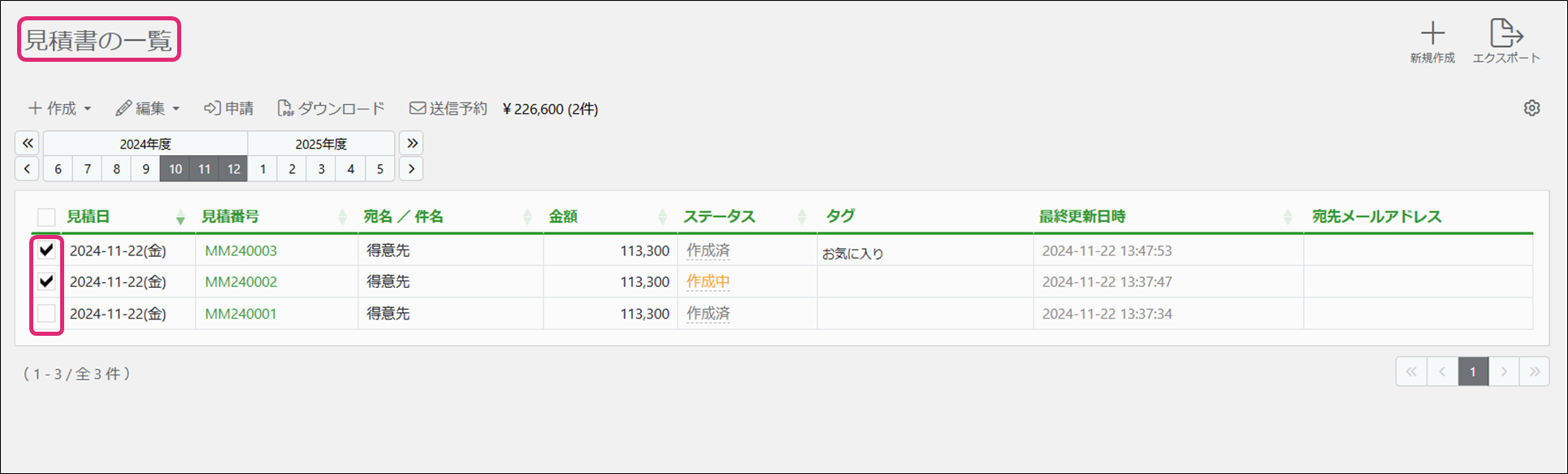Check the checkbox for estimate MM240001
1568x474 pixels.
point(46,313)
